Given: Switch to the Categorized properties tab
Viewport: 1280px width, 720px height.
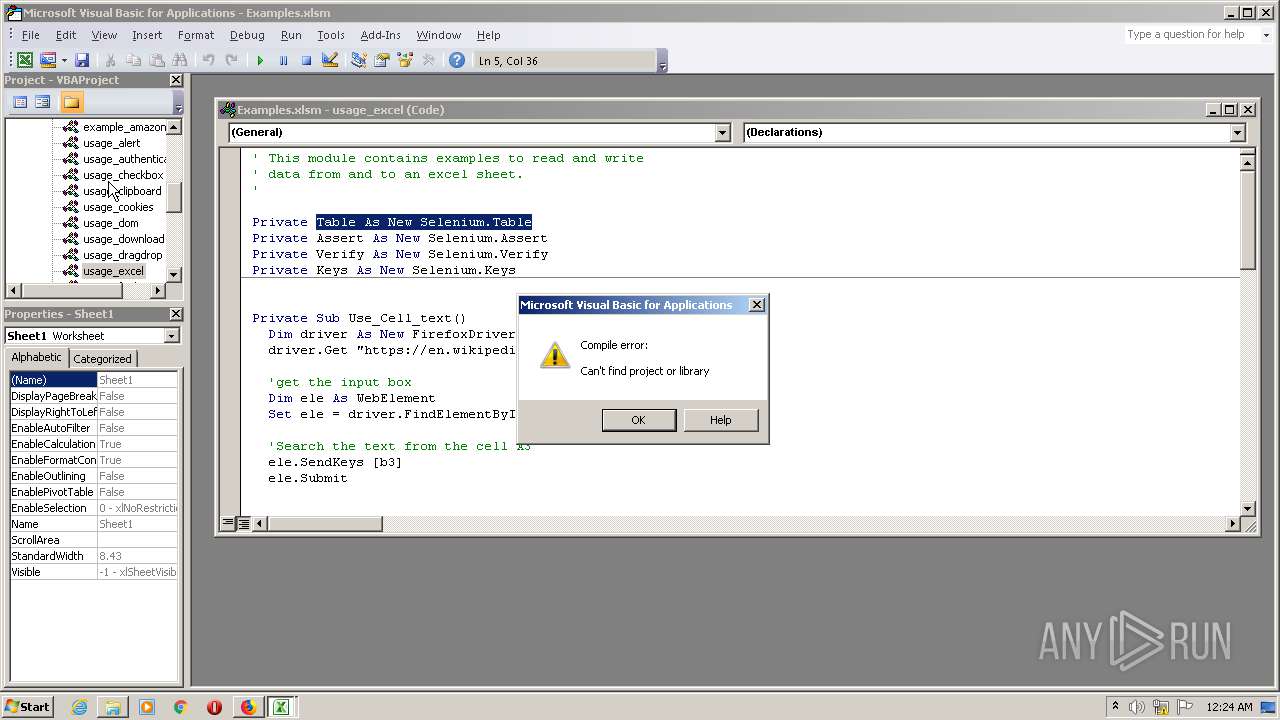Looking at the screenshot, I should pyautogui.click(x=102, y=359).
